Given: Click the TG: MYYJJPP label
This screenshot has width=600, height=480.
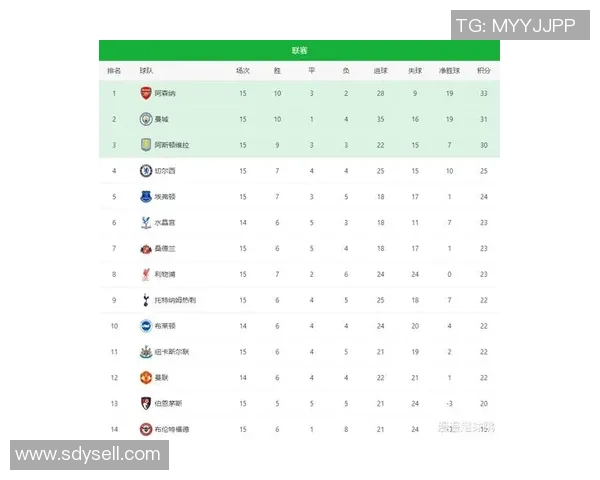Looking at the screenshot, I should tap(516, 25).
